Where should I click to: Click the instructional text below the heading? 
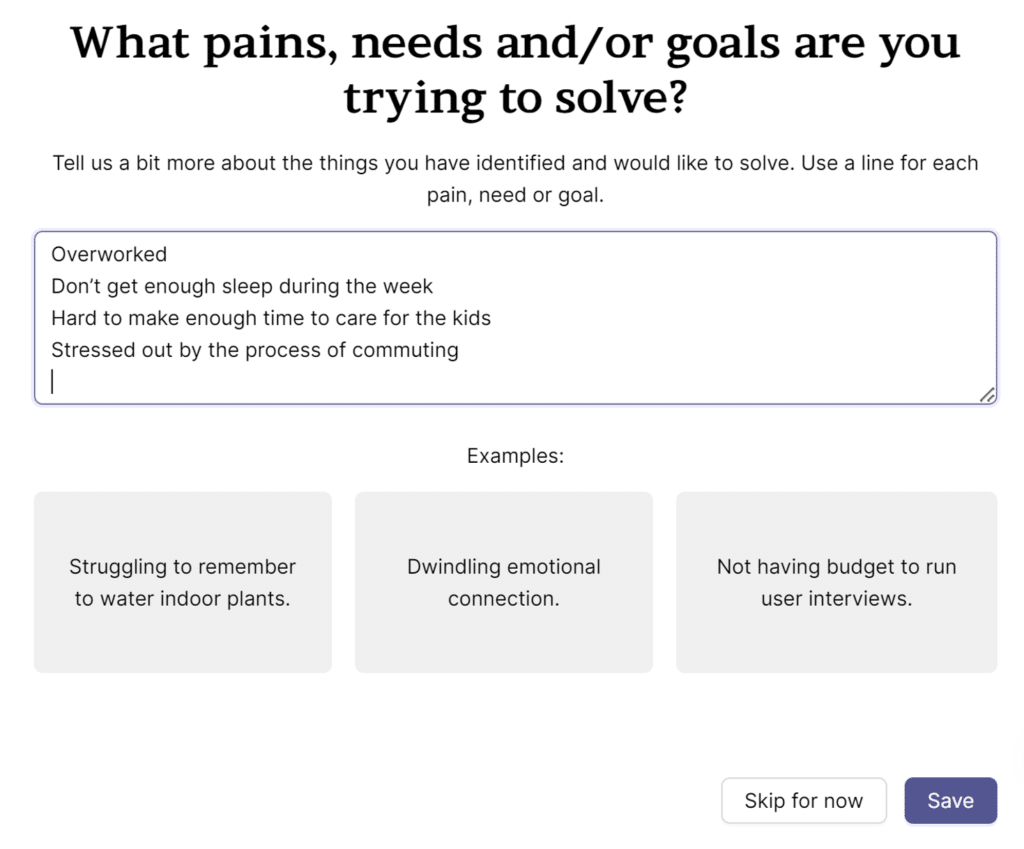pyautogui.click(x=514, y=178)
